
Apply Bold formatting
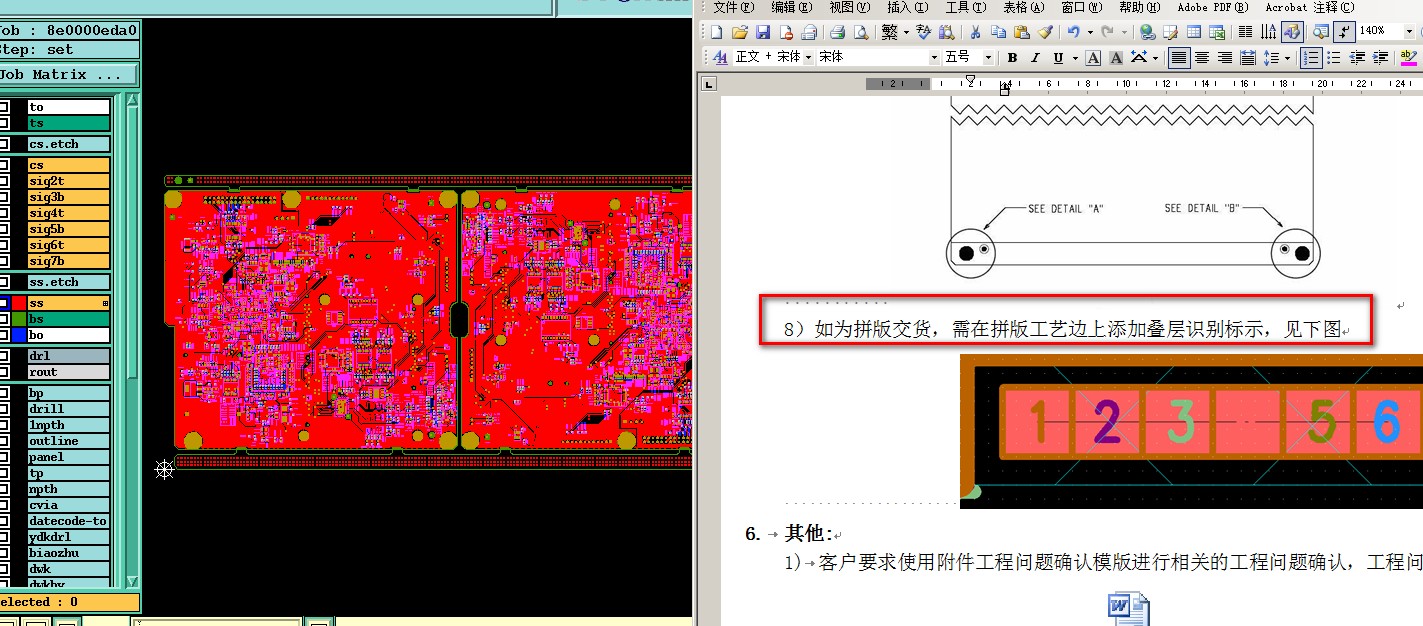tap(1012, 58)
